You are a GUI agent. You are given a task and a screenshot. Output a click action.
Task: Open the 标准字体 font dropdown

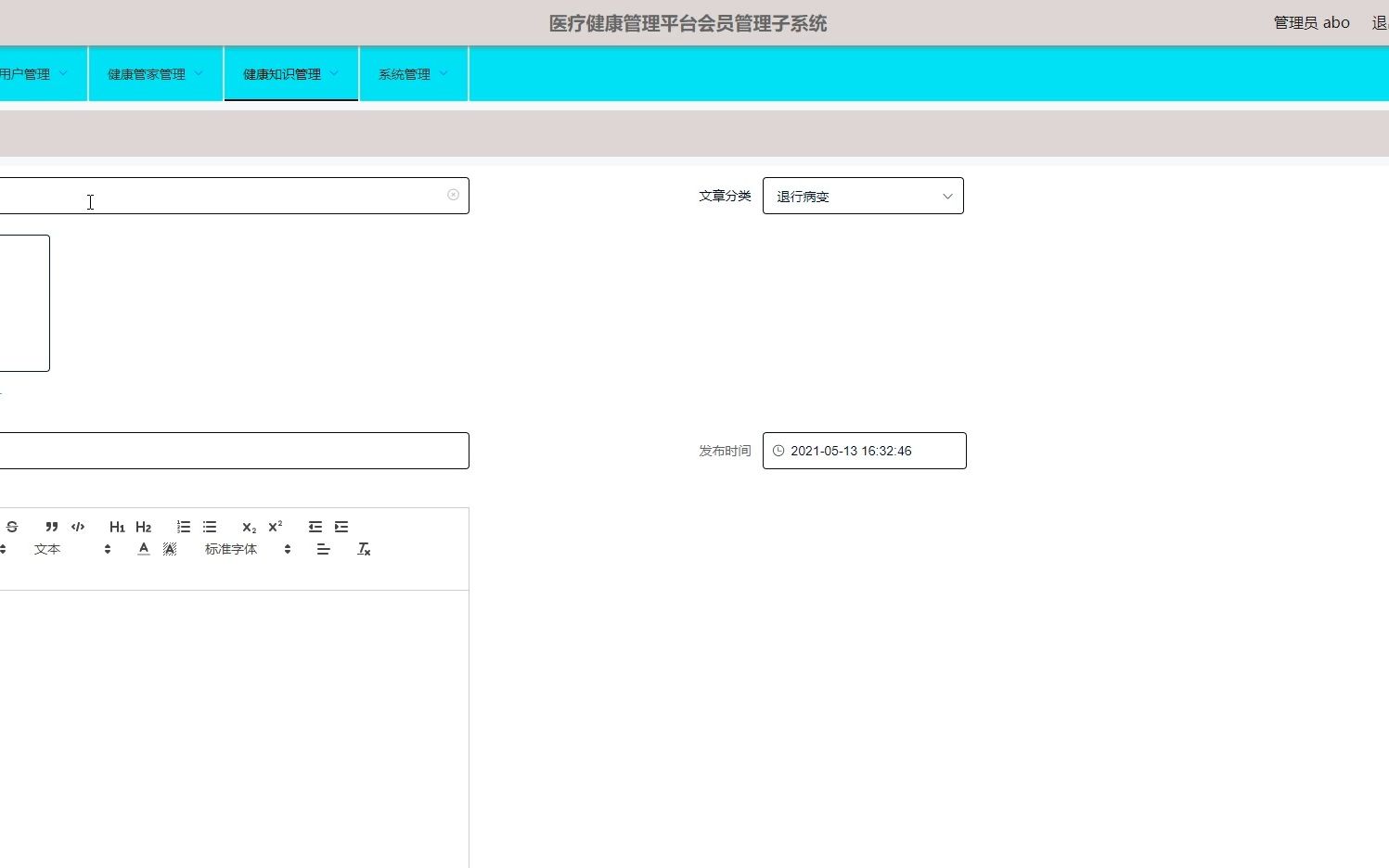[248, 549]
